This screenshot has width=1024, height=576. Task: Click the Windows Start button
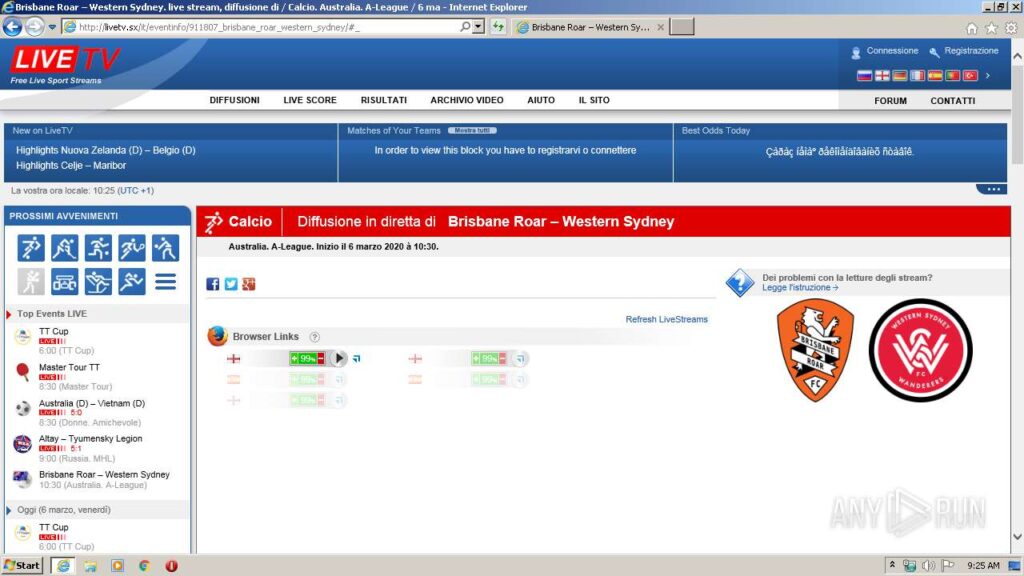(22, 565)
